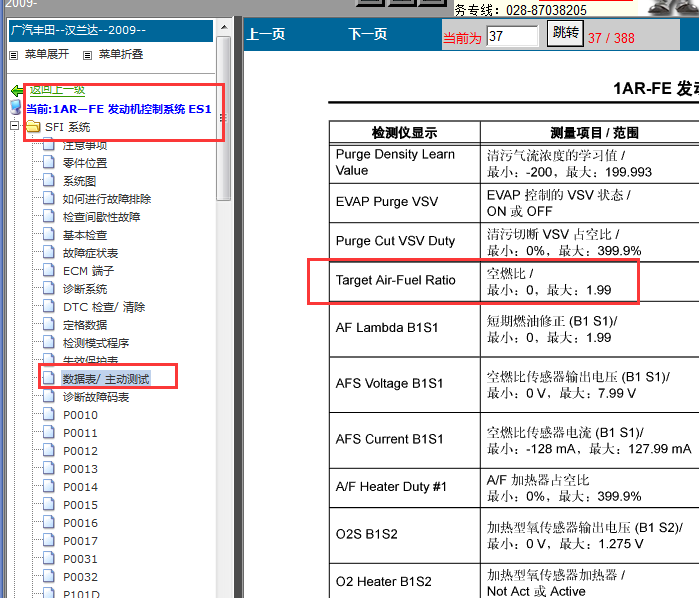The height and width of the screenshot is (598, 699).
Task: Click A/F Heater Duty #1 cell
Action: coord(405,487)
